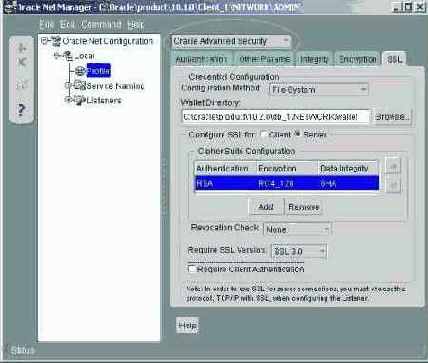Select the Oracle Net Configuration root label
The width and height of the screenshot is (428, 363).
pyautogui.click(x=108, y=41)
